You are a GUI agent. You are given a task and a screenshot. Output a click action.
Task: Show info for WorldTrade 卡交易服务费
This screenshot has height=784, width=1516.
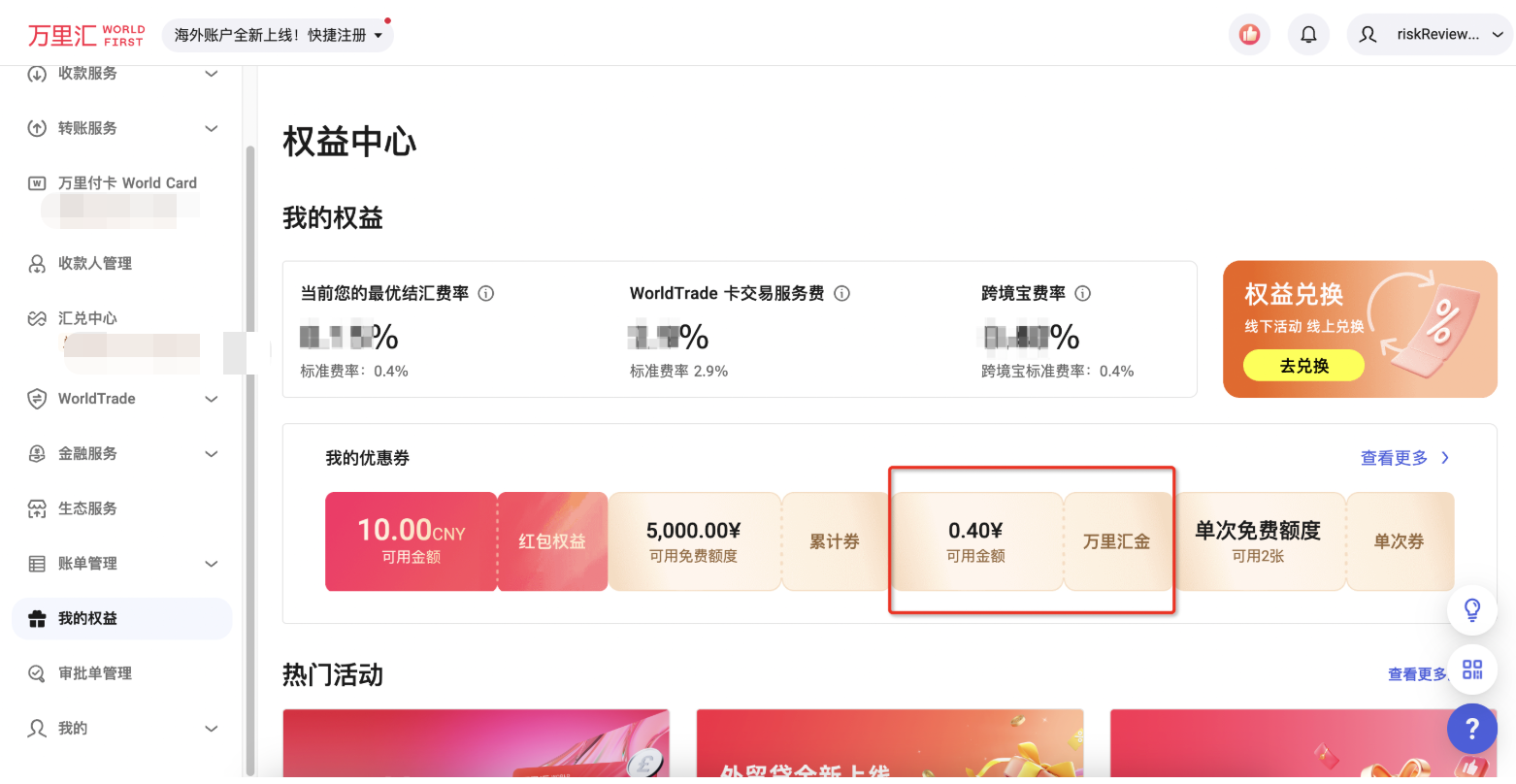(842, 293)
